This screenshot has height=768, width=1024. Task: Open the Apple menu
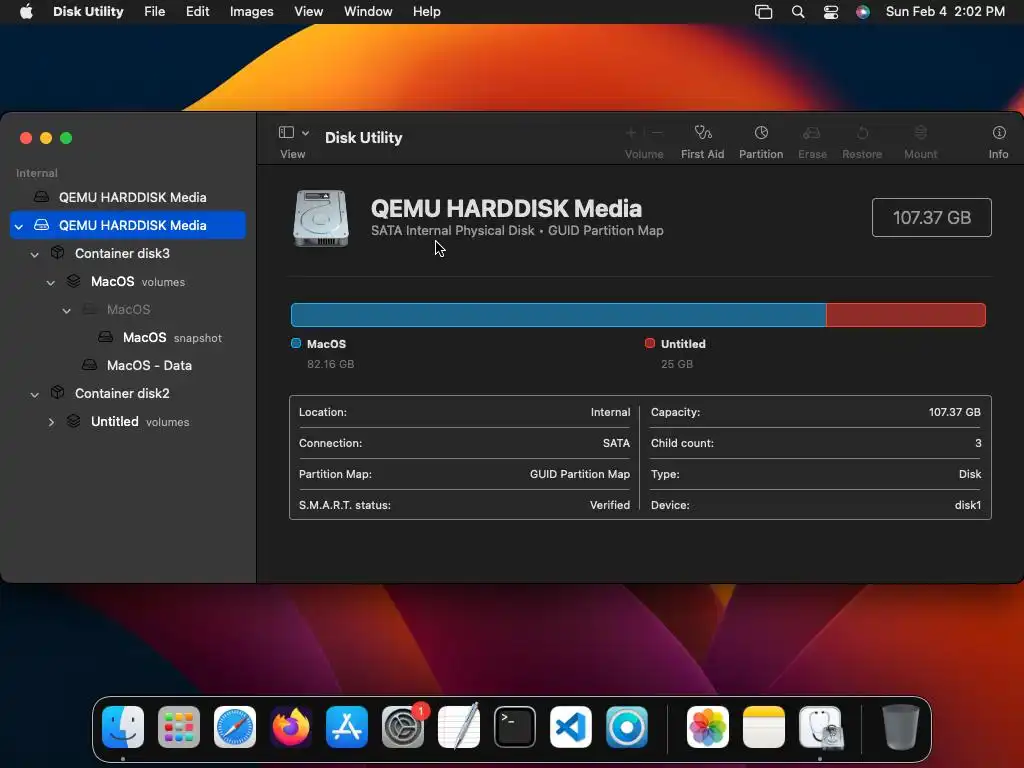tap(26, 12)
